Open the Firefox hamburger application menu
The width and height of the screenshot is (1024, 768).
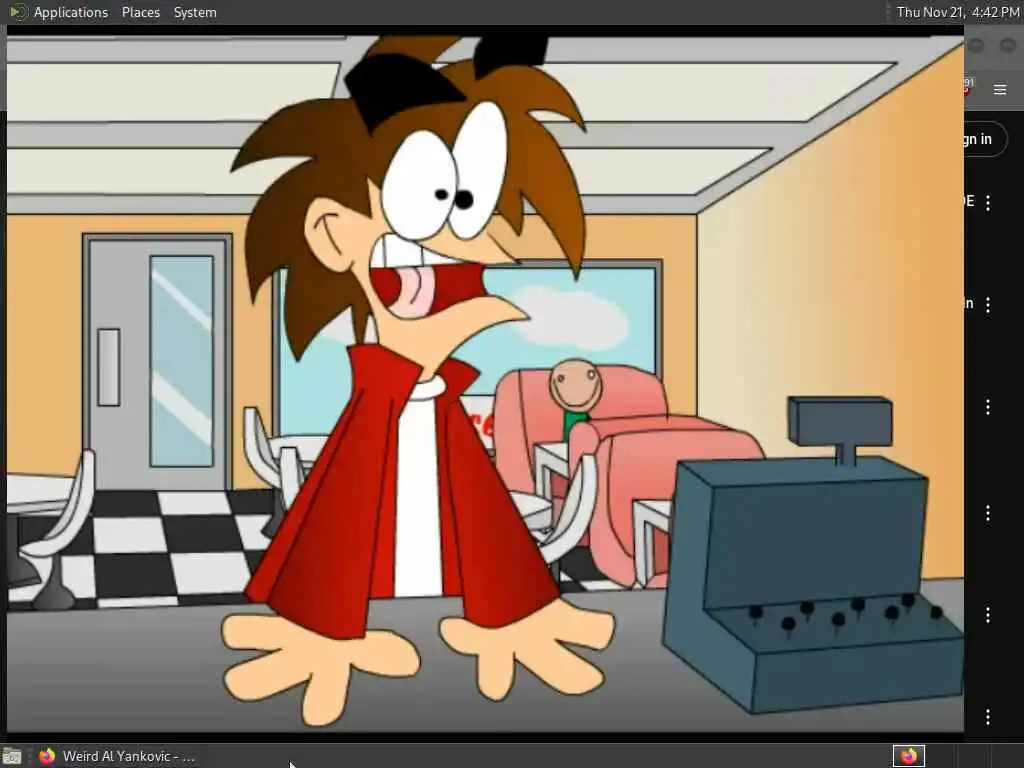click(x=1000, y=89)
